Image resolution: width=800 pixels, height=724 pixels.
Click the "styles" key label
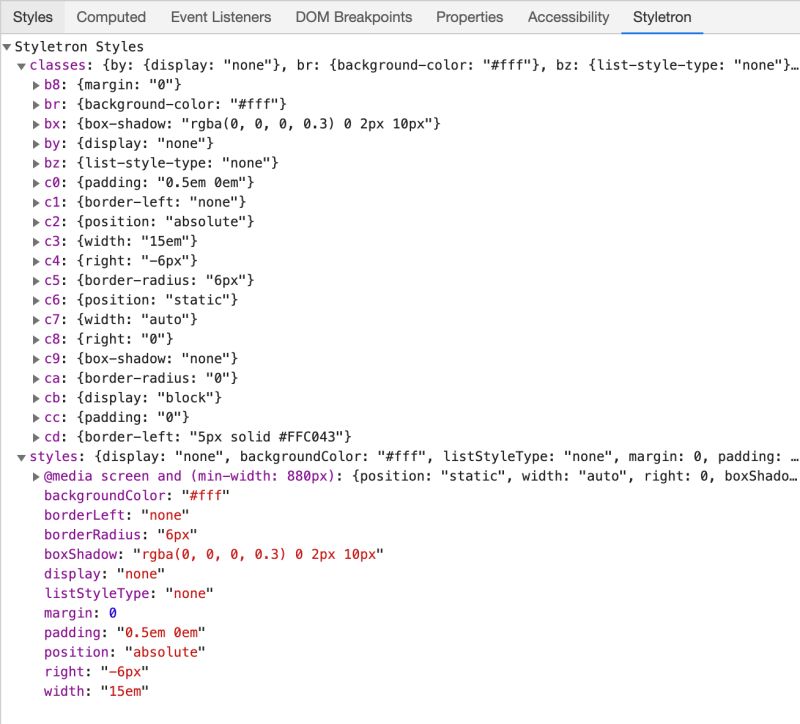click(x=54, y=457)
